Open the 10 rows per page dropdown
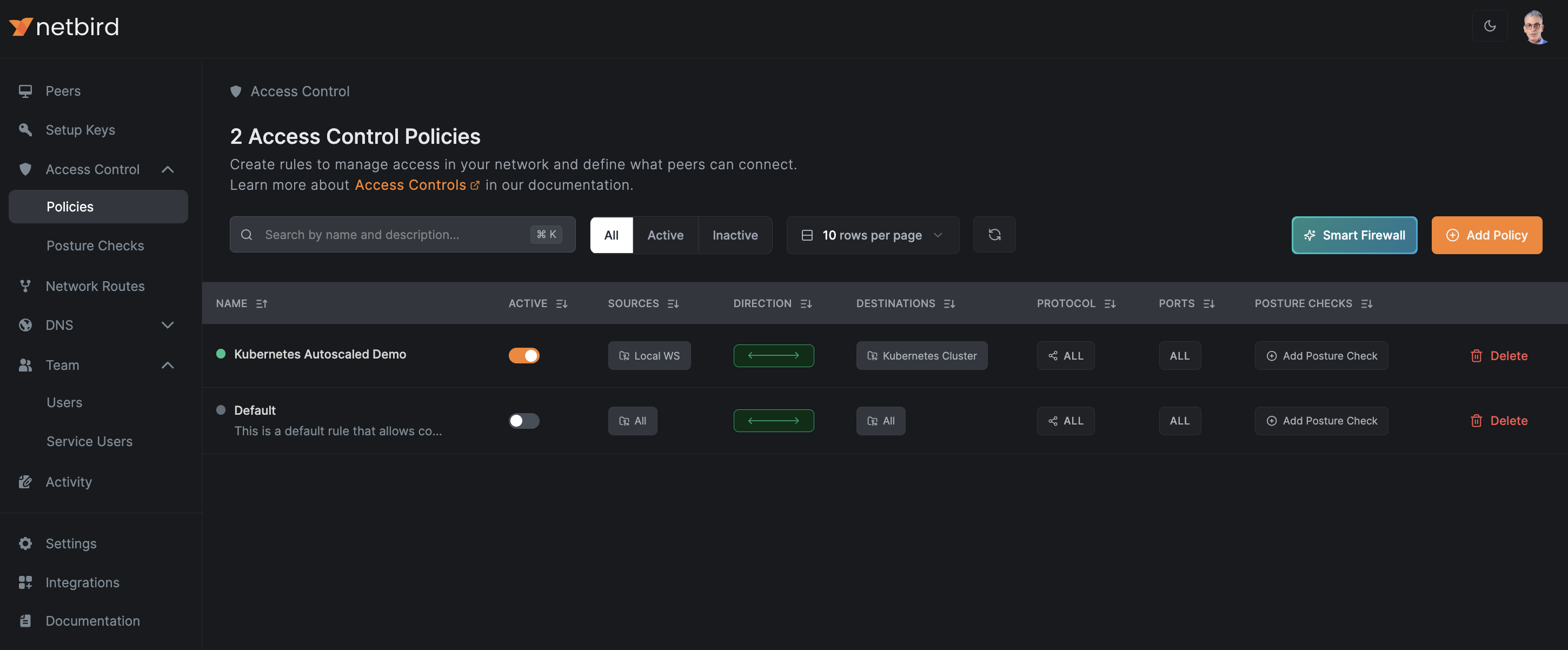This screenshot has height=650, width=1568. [x=872, y=235]
